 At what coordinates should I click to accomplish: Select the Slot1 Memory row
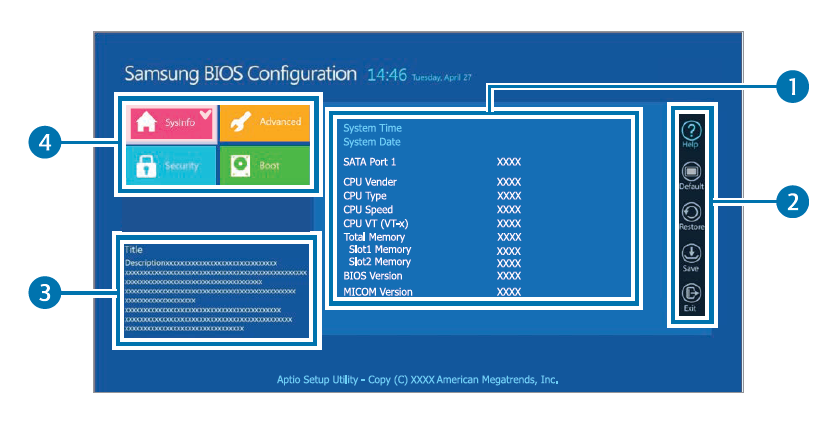tap(434, 249)
